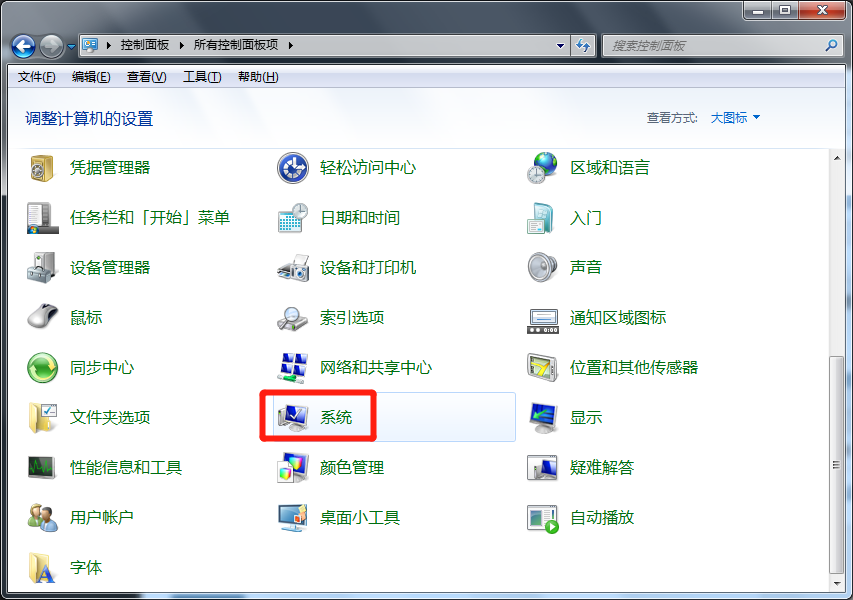Open the 工具(T) menu
Viewport: 853px width, 600px height.
202,77
